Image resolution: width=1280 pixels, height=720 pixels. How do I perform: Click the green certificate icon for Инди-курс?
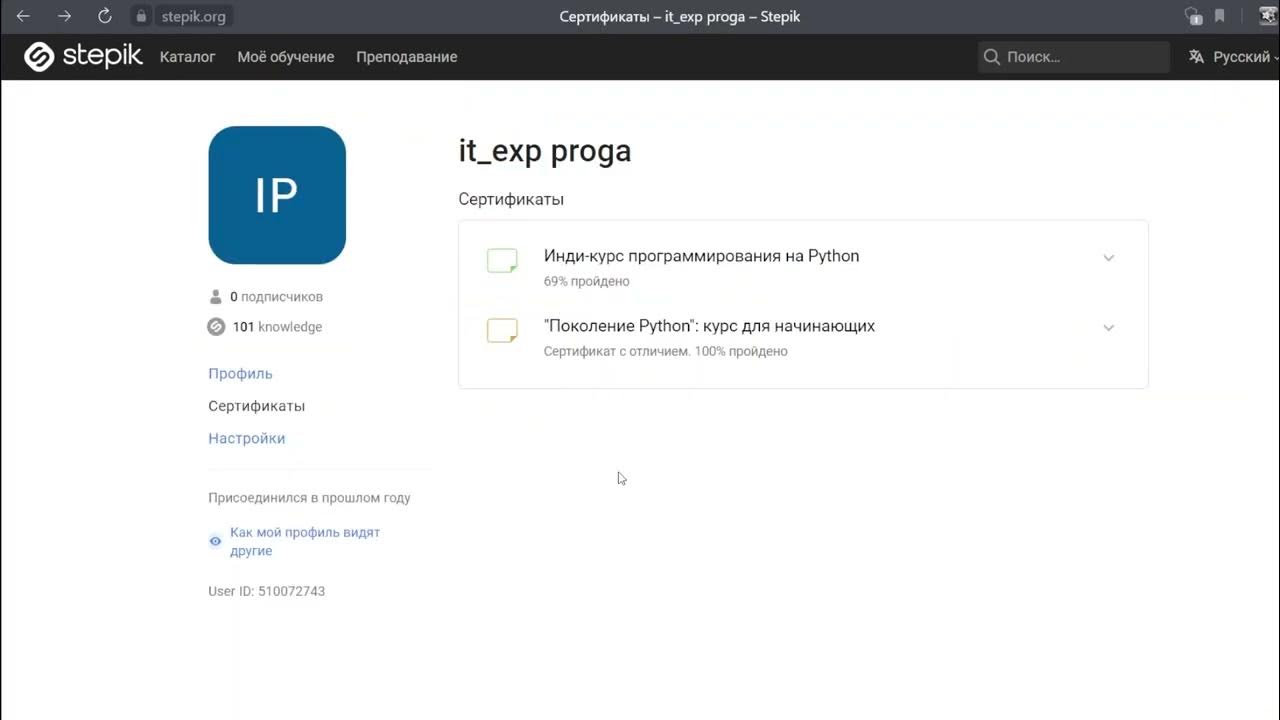(502, 261)
